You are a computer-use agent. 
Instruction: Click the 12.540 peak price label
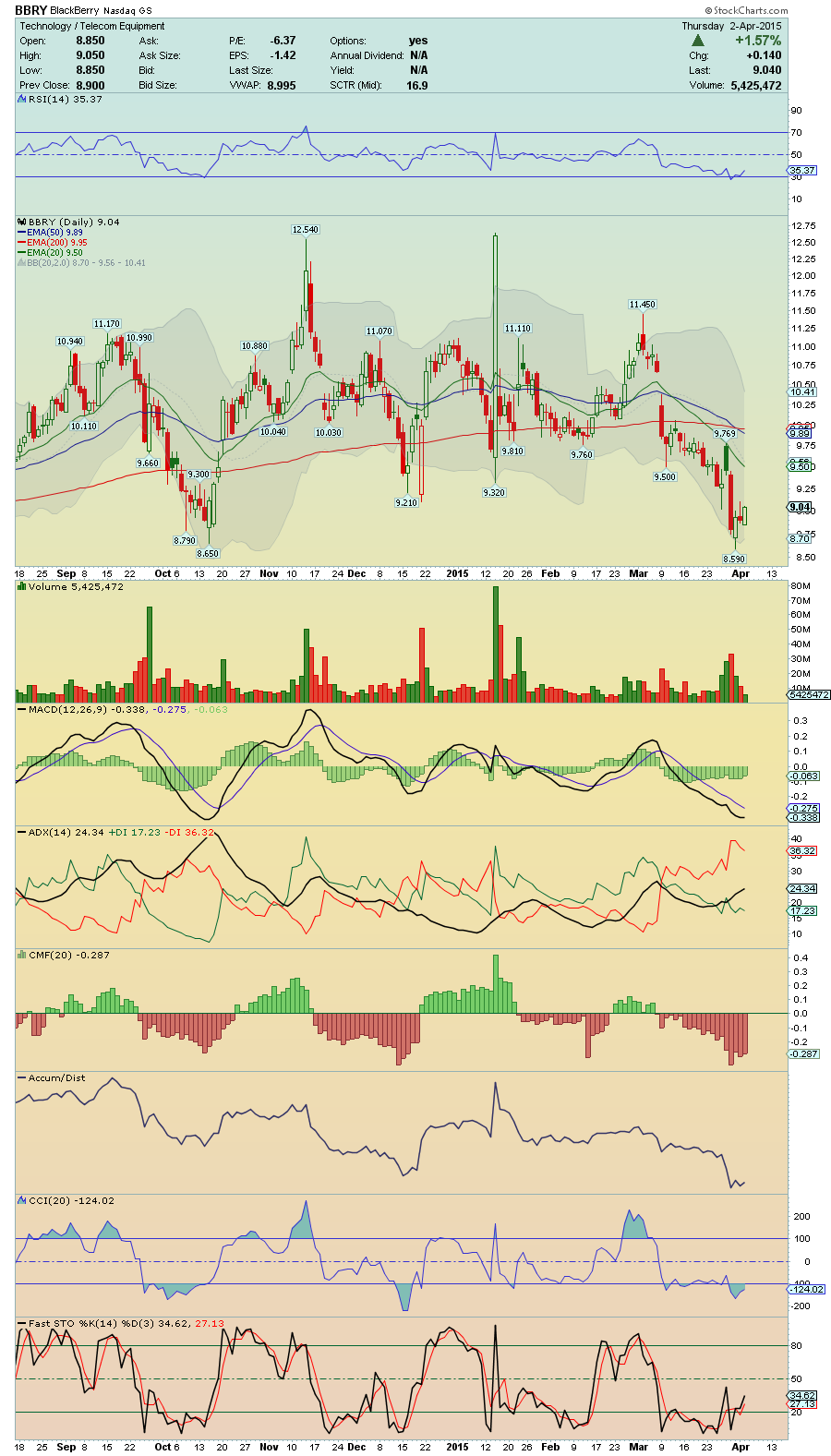pyautogui.click(x=305, y=230)
